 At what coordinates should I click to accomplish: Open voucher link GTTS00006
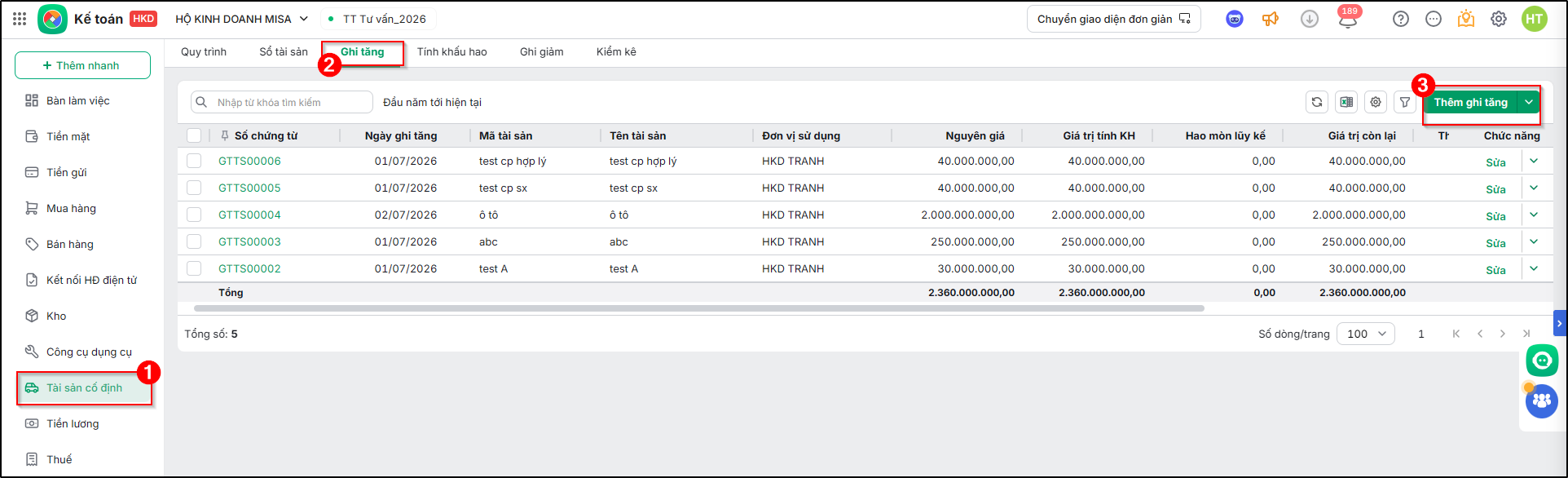click(x=249, y=161)
